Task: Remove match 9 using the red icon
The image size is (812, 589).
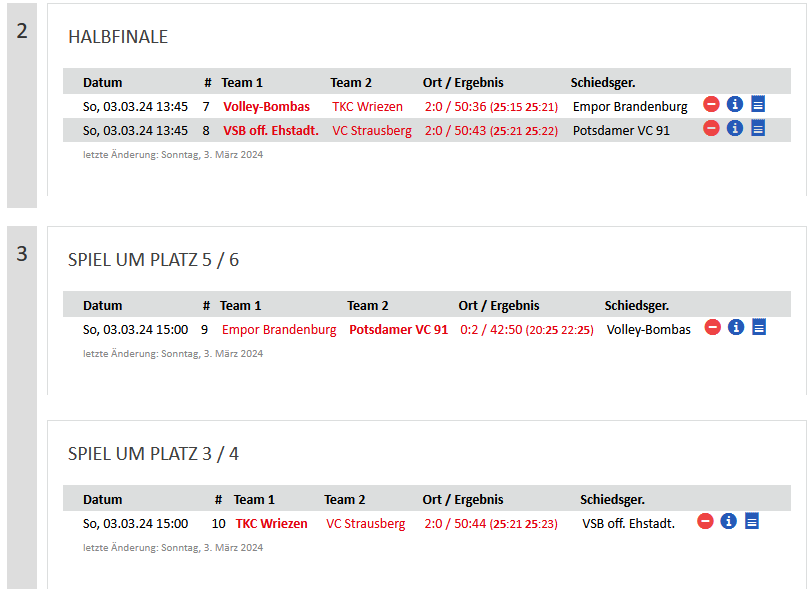Action: coord(713,327)
